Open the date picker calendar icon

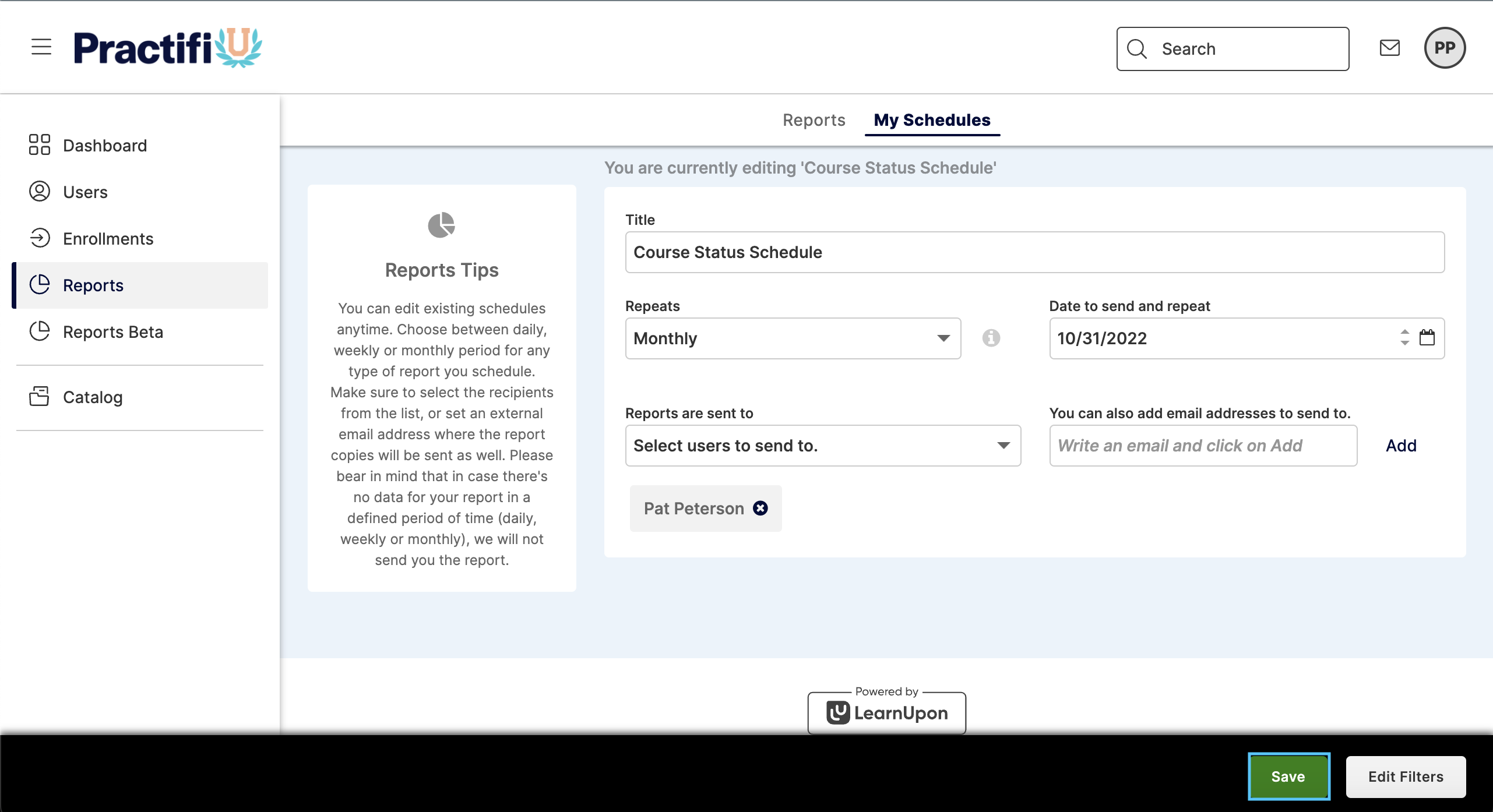coord(1427,337)
